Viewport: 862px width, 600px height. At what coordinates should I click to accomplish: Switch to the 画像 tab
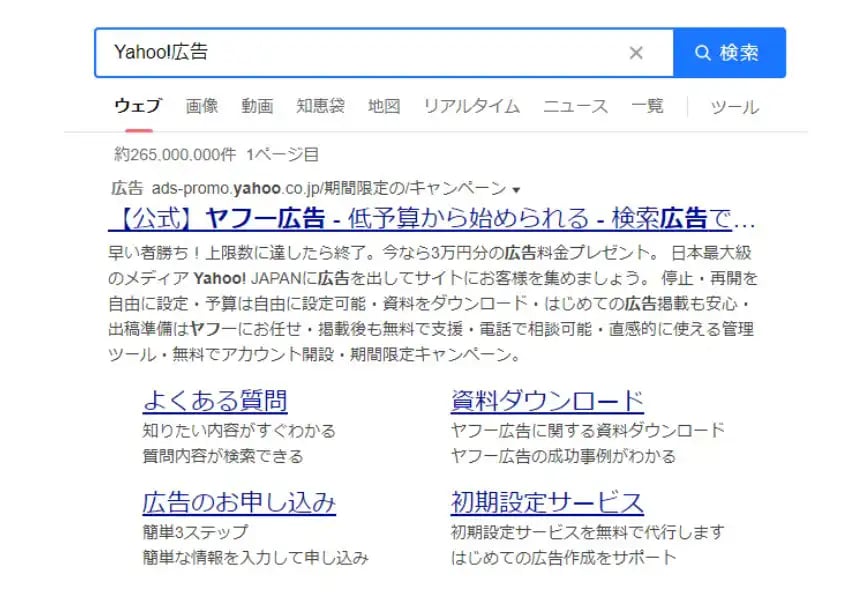202,106
